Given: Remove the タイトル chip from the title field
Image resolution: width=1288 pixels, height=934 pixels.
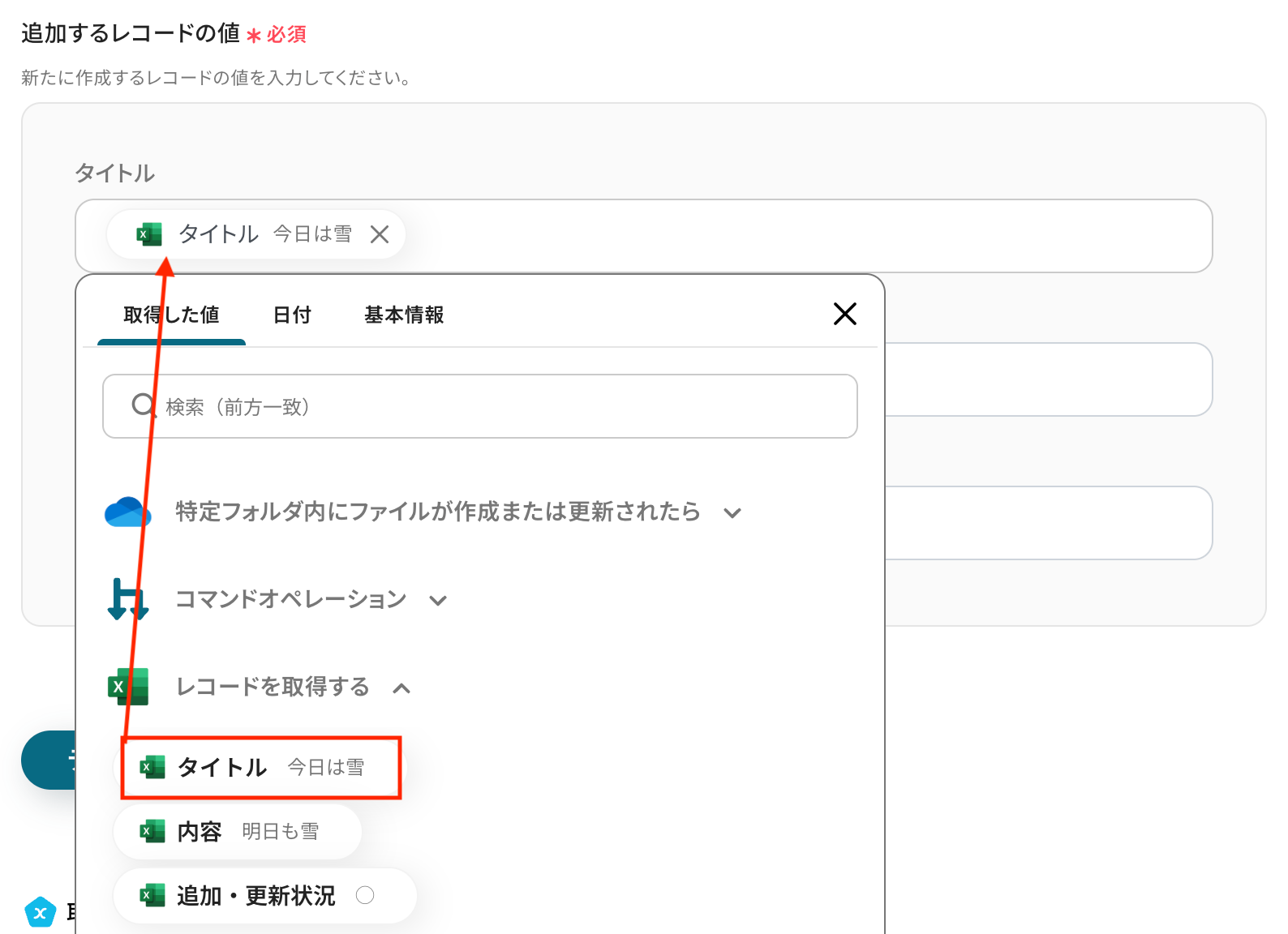Looking at the screenshot, I should pos(380,234).
